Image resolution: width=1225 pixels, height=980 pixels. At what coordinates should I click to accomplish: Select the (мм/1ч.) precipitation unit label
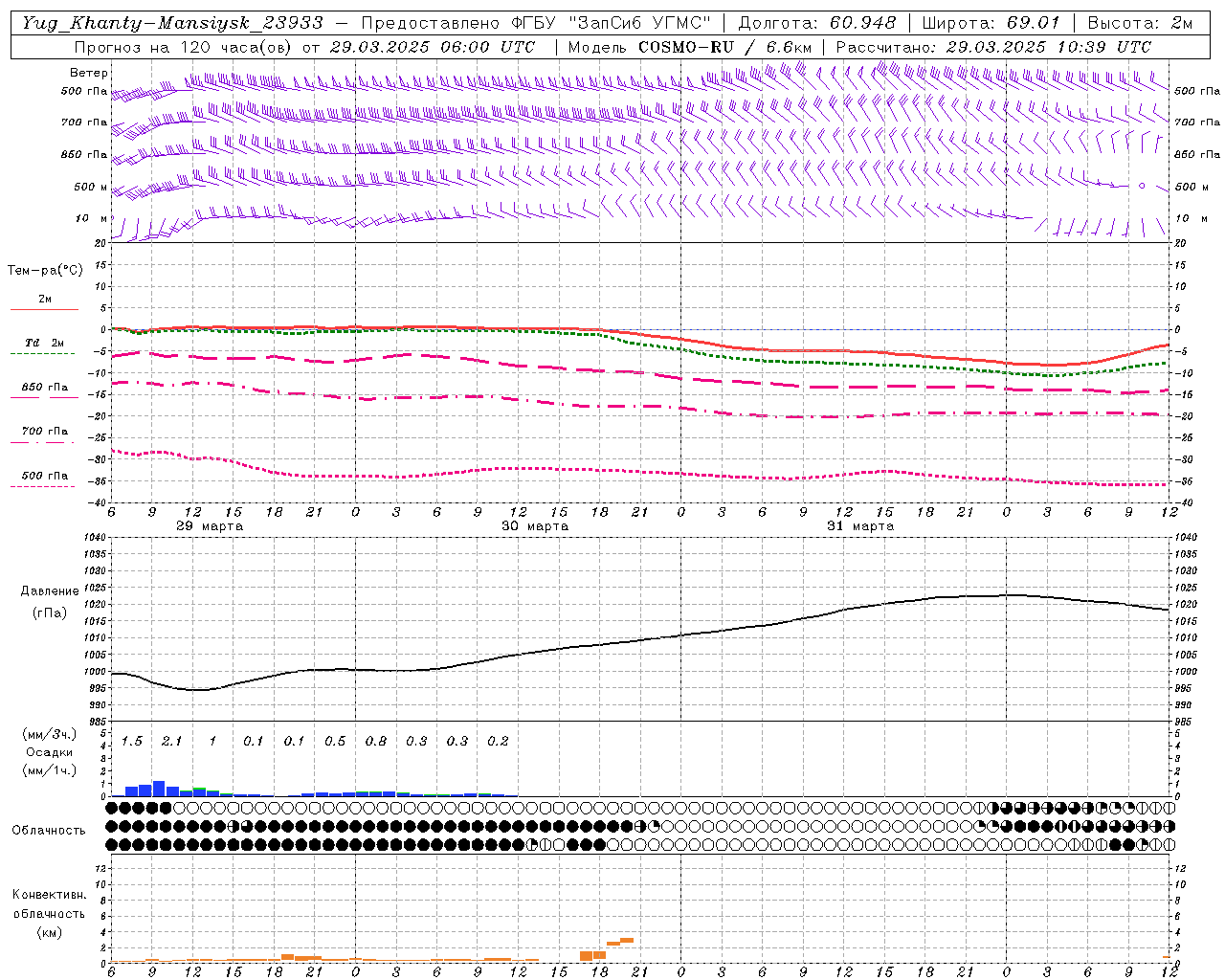tap(50, 770)
